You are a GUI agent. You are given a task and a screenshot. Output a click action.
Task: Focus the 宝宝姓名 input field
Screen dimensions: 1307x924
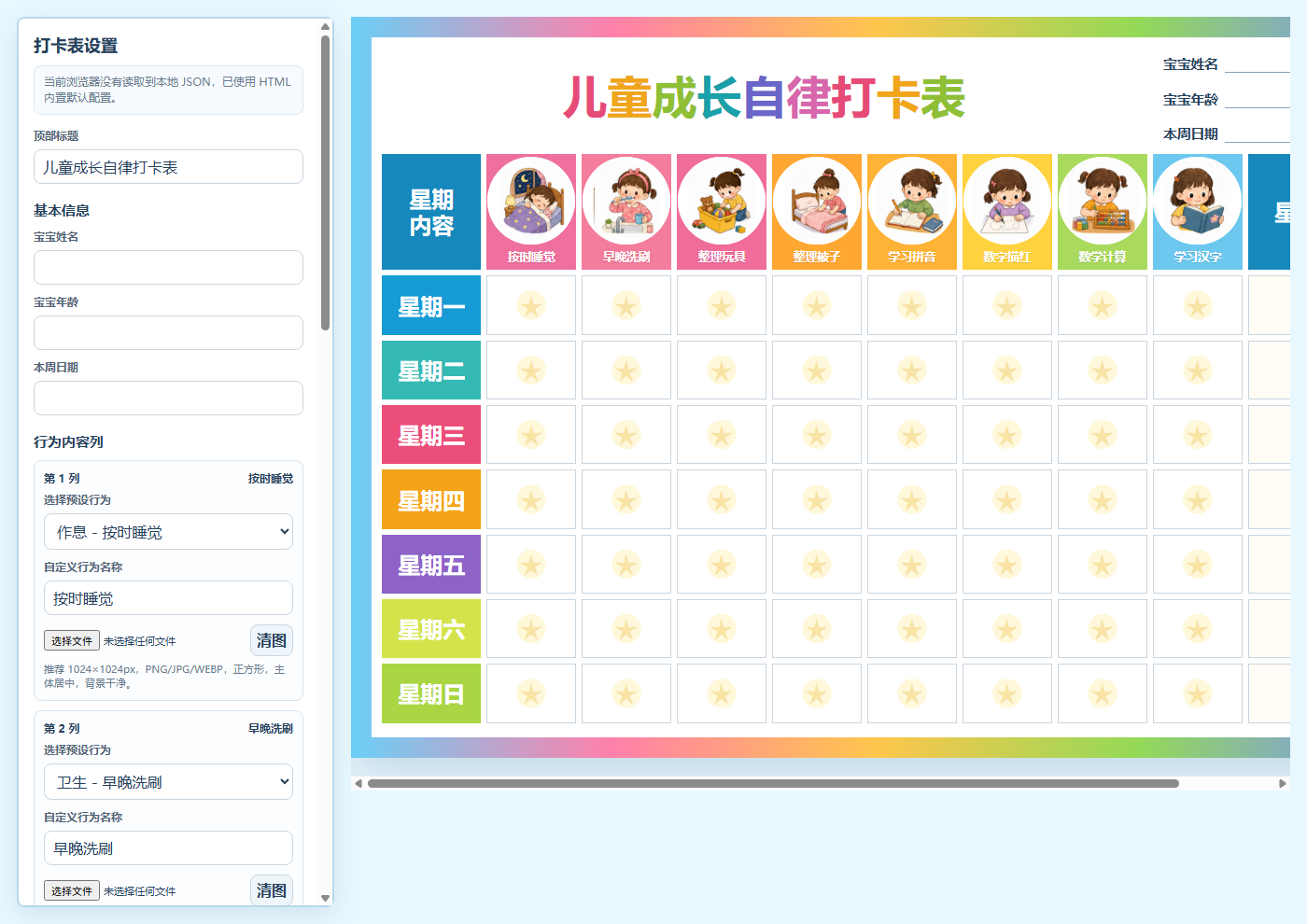pos(168,268)
